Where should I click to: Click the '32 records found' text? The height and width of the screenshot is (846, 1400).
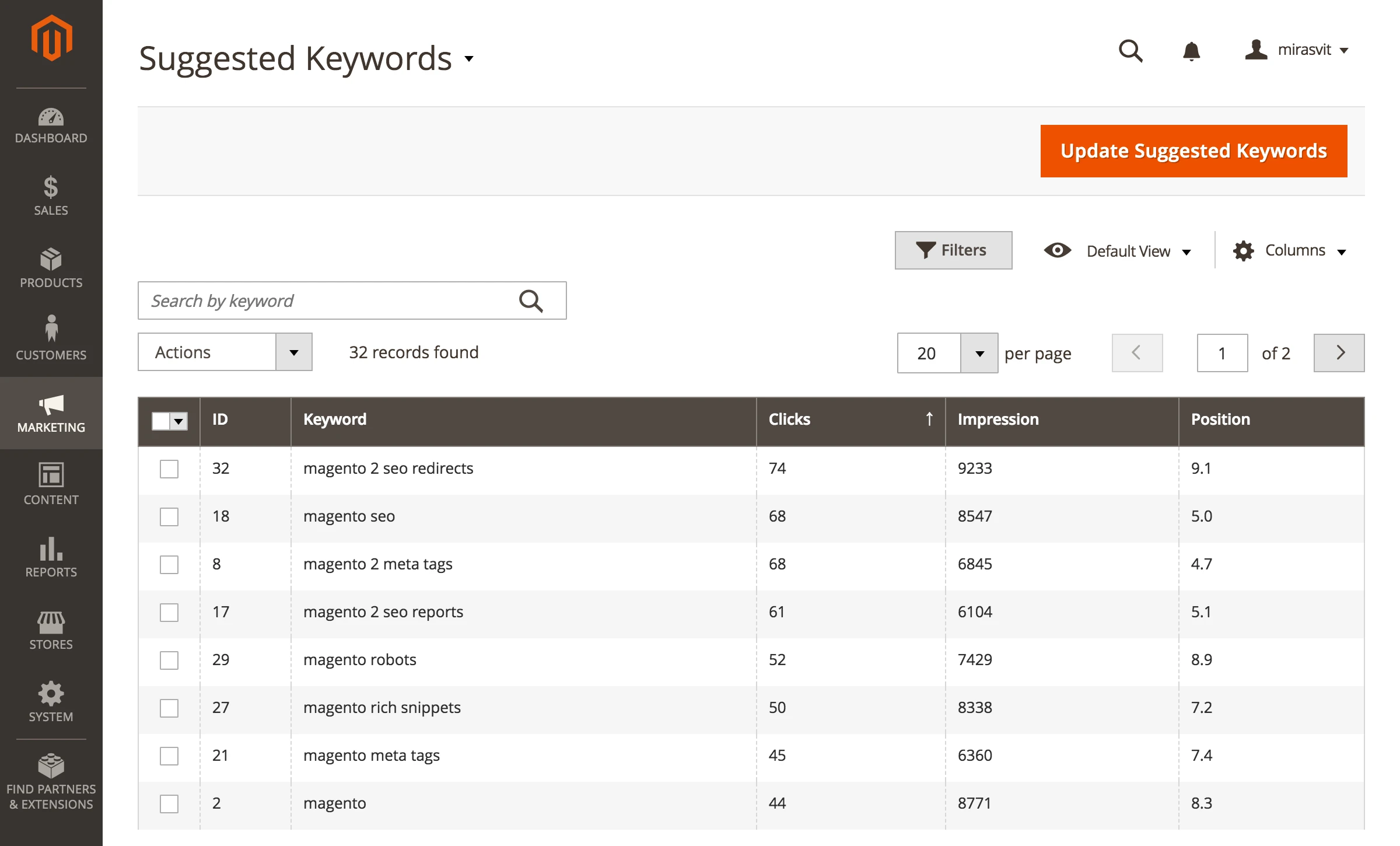pyautogui.click(x=414, y=352)
